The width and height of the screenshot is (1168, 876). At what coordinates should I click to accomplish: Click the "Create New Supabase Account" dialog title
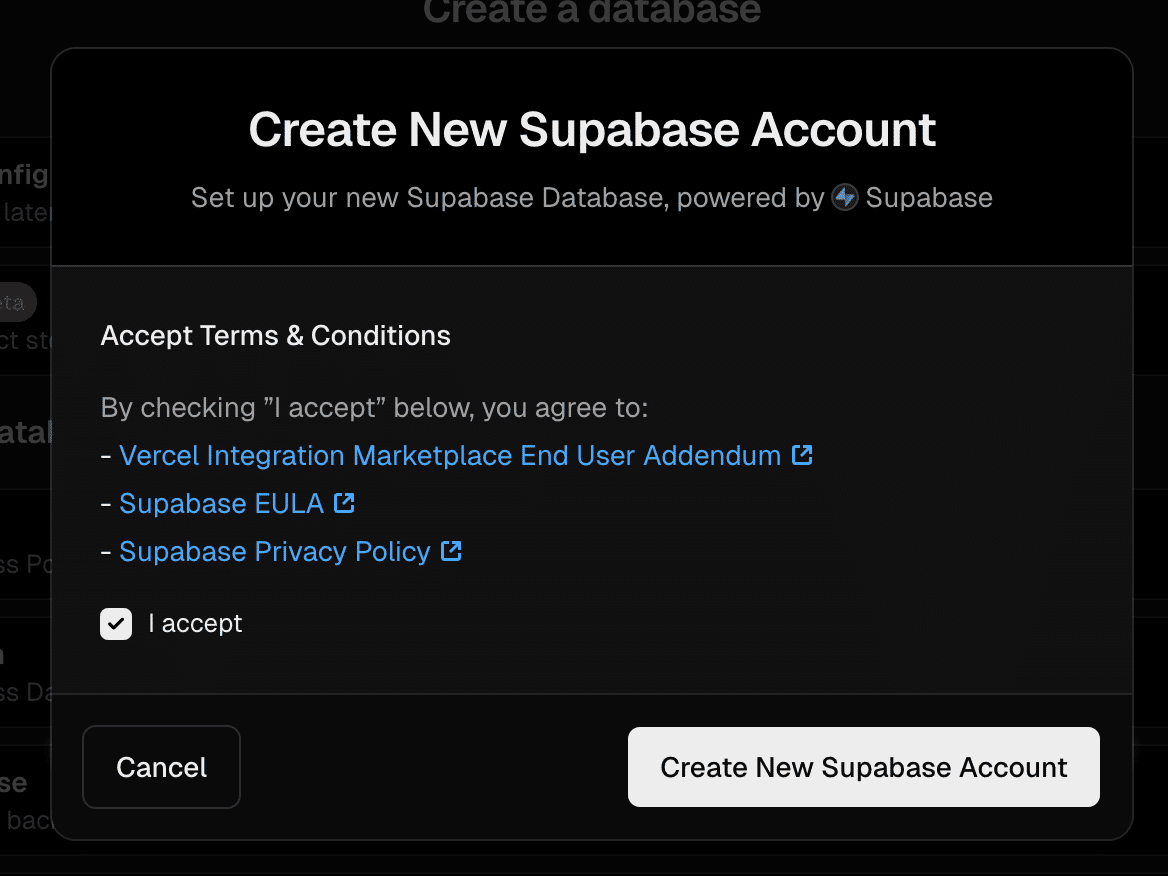pyautogui.click(x=592, y=131)
